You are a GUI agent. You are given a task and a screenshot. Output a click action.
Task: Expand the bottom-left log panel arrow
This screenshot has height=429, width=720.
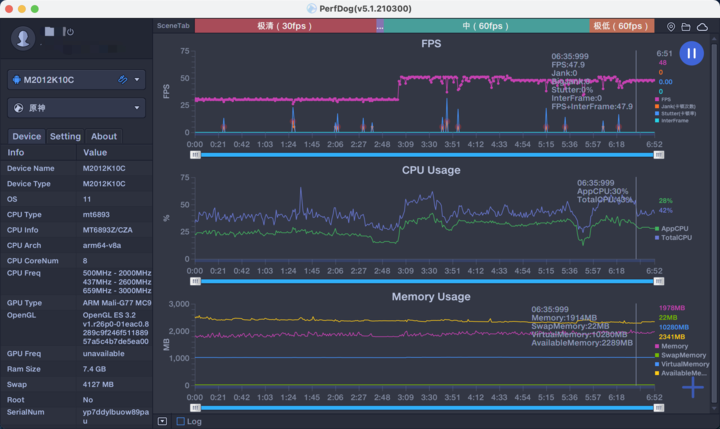click(163, 421)
